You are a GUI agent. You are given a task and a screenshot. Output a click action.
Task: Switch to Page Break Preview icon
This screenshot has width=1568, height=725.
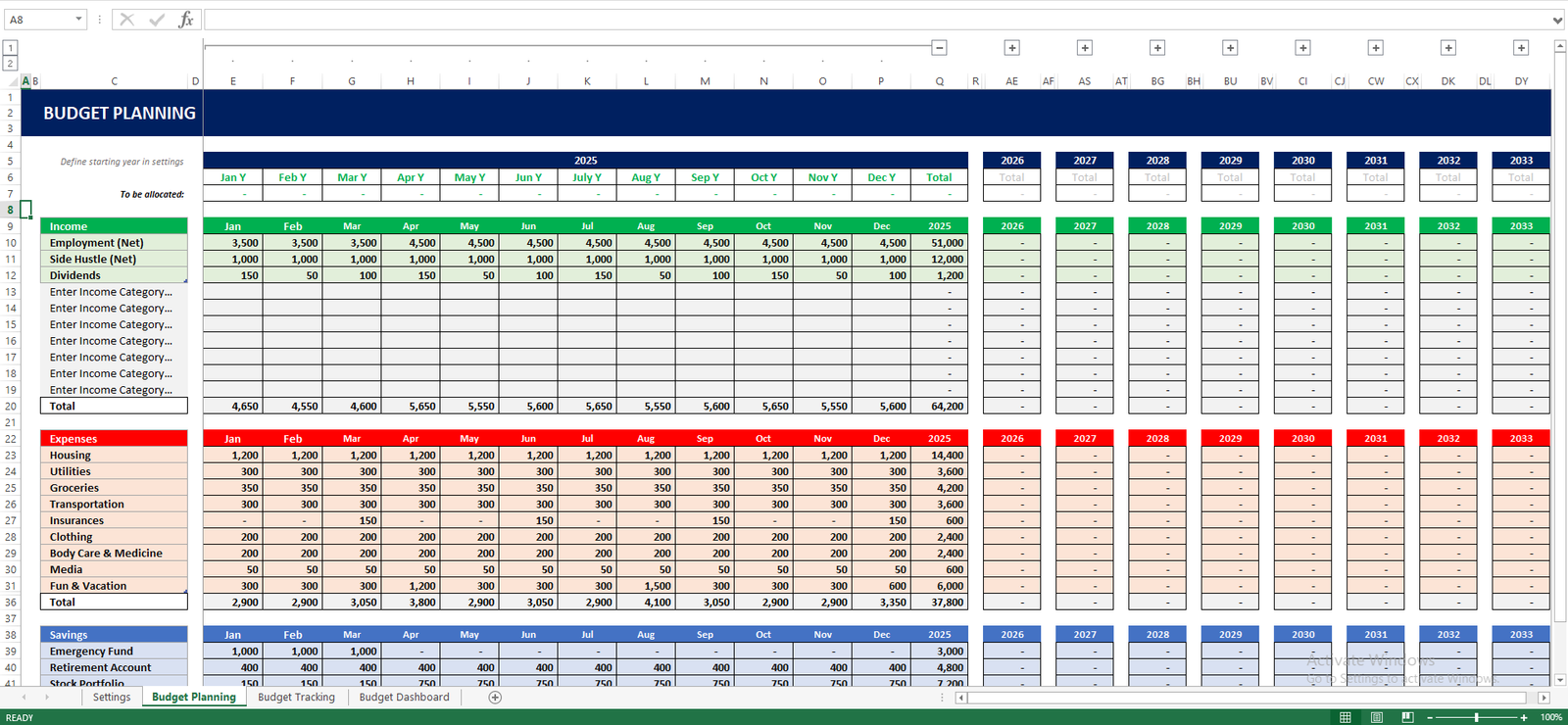point(1407,717)
